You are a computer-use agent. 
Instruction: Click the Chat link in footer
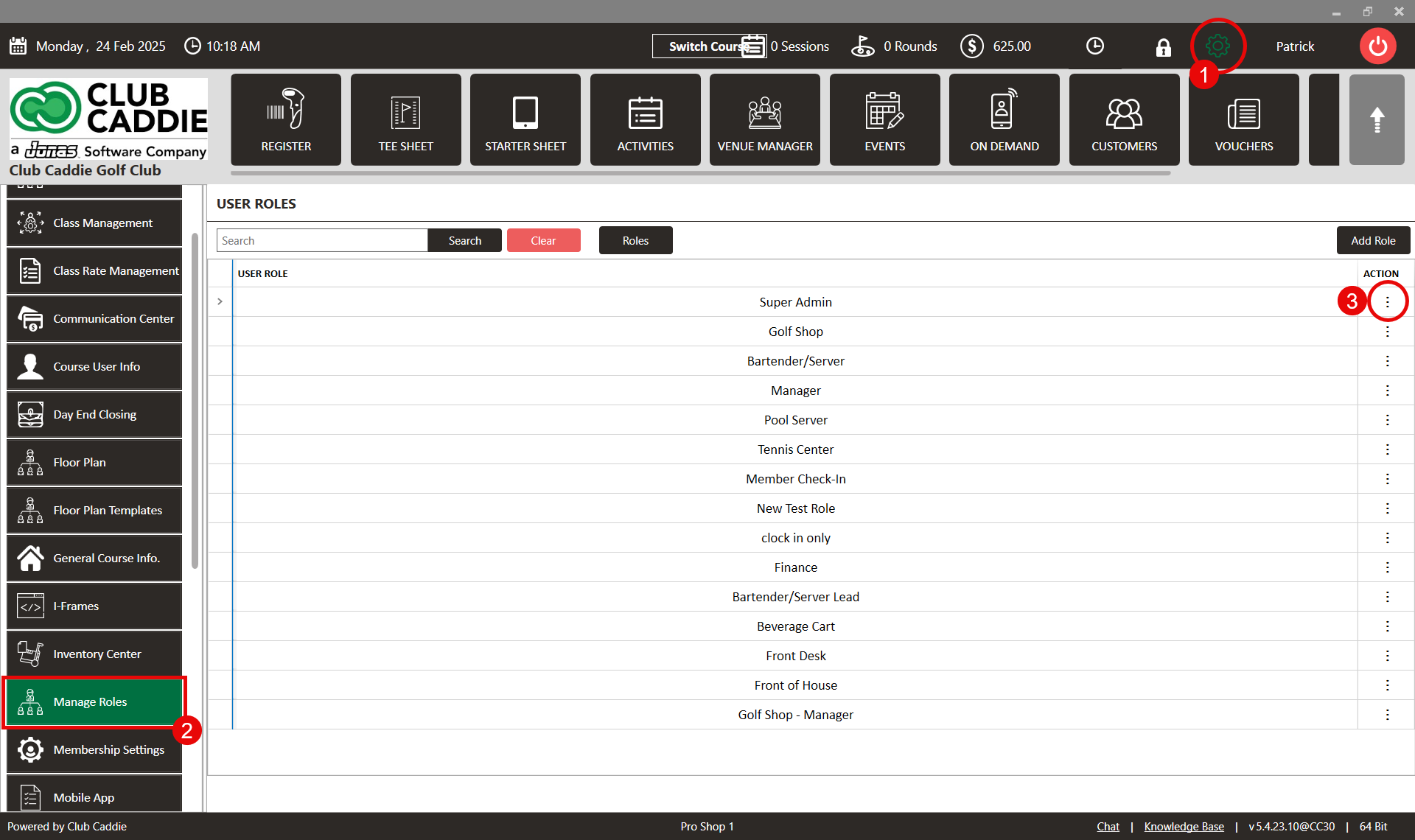pyautogui.click(x=1108, y=827)
